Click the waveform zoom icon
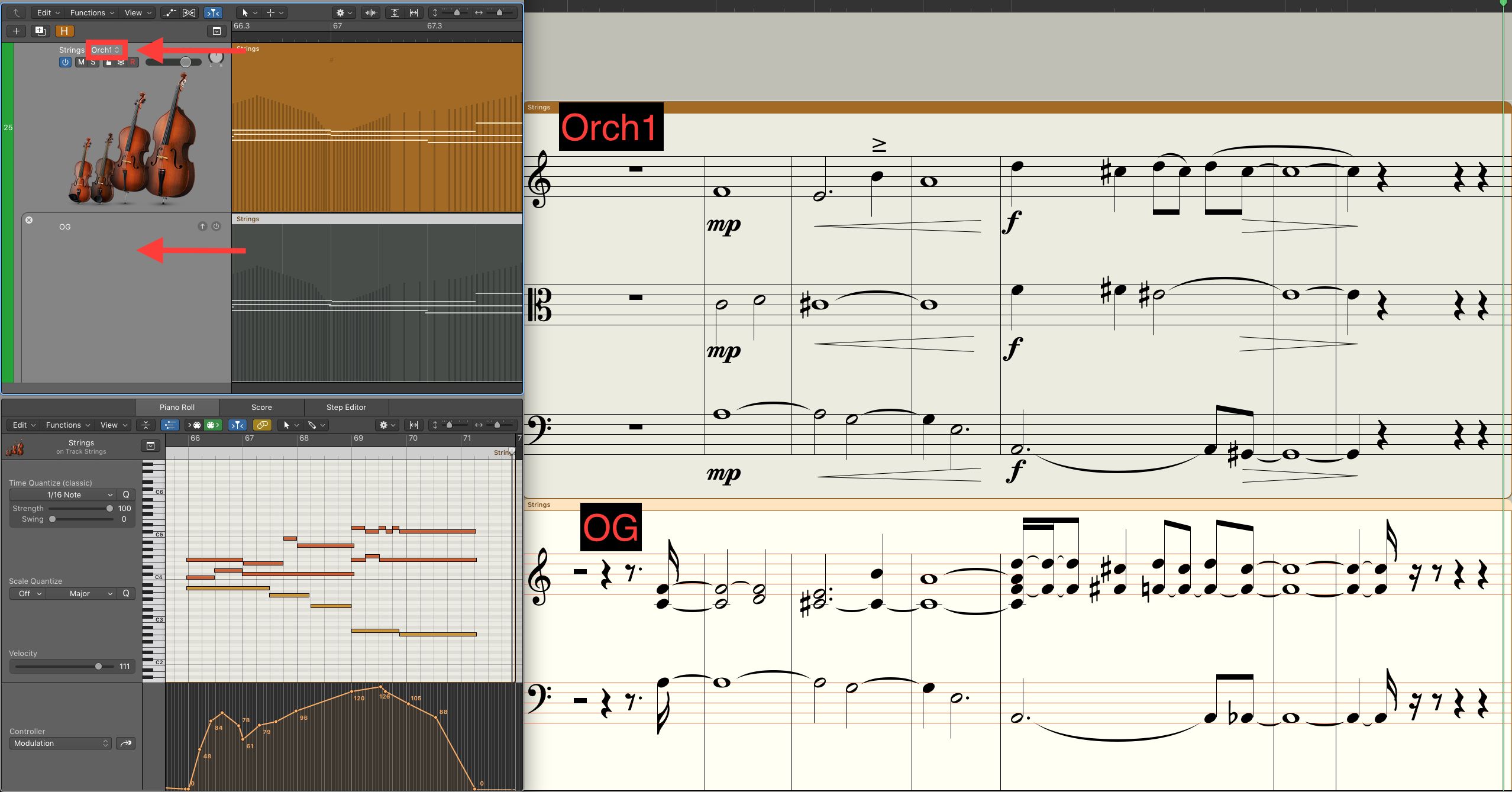 [x=371, y=12]
